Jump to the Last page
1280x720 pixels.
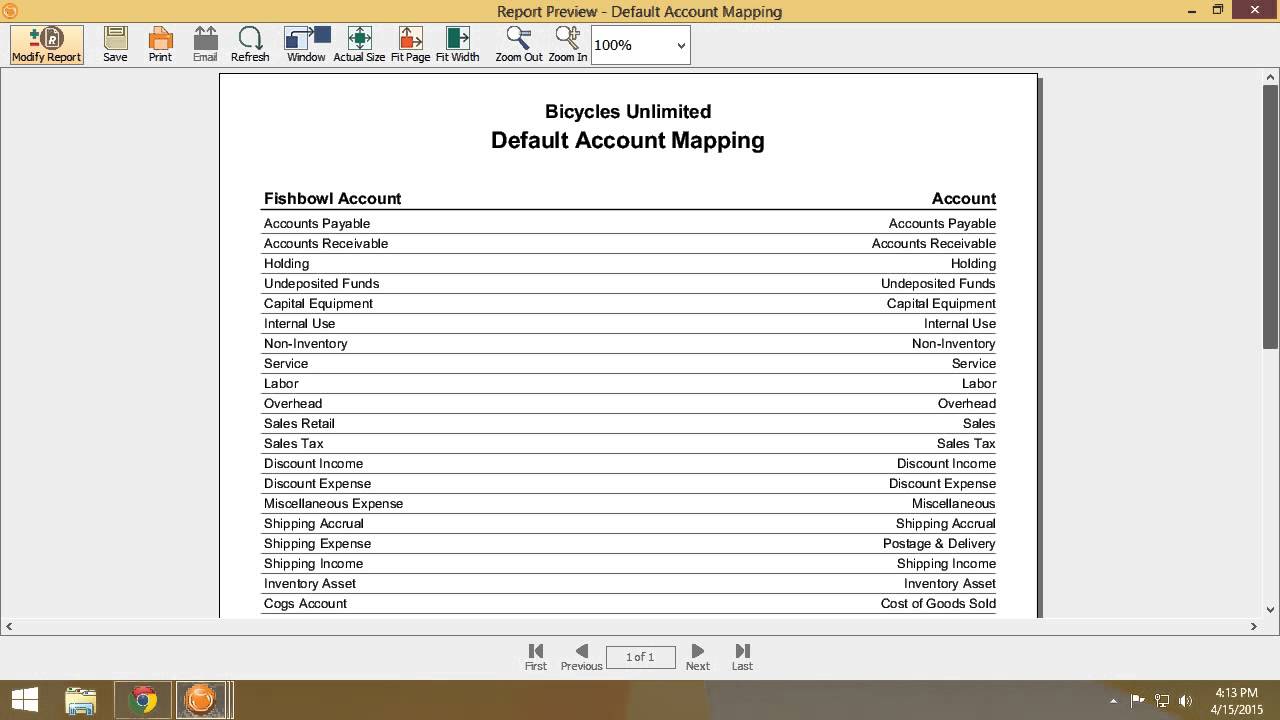click(x=742, y=657)
